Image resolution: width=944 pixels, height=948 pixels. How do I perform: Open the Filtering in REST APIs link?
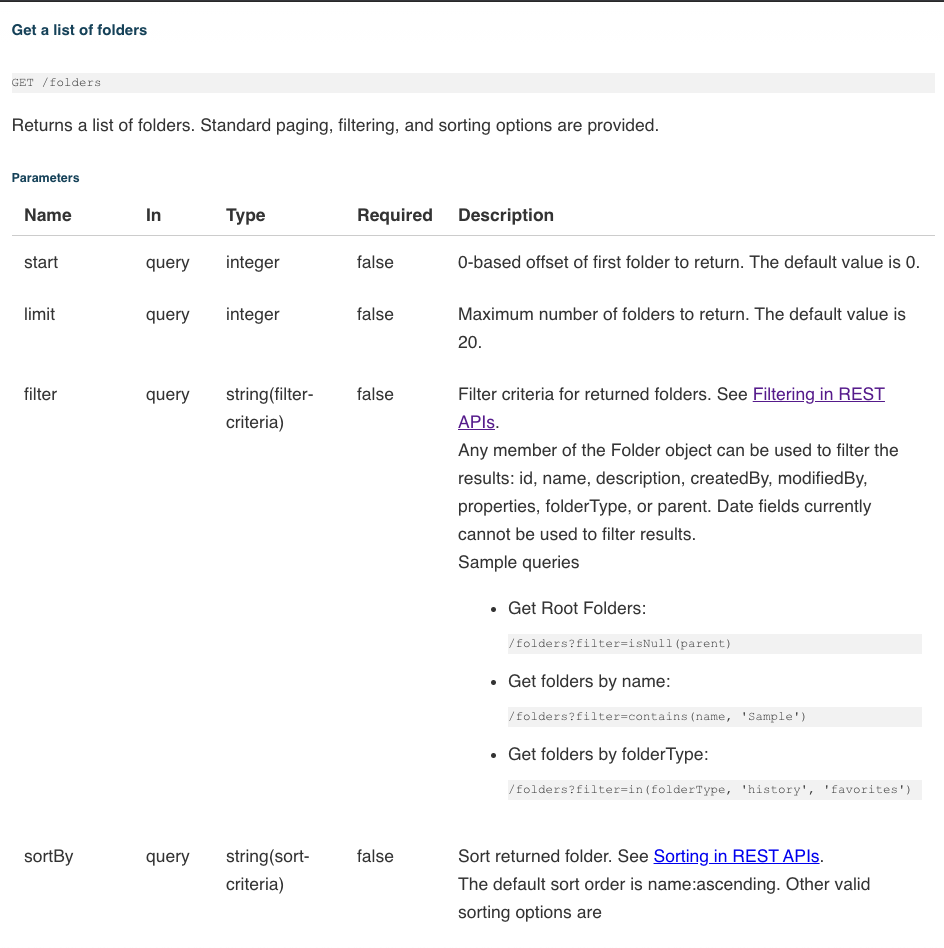818,394
